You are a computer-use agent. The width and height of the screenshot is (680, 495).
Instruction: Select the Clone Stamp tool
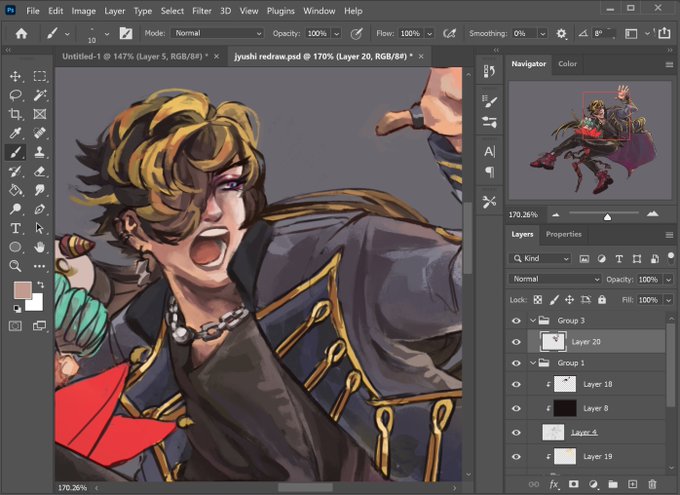pos(39,152)
